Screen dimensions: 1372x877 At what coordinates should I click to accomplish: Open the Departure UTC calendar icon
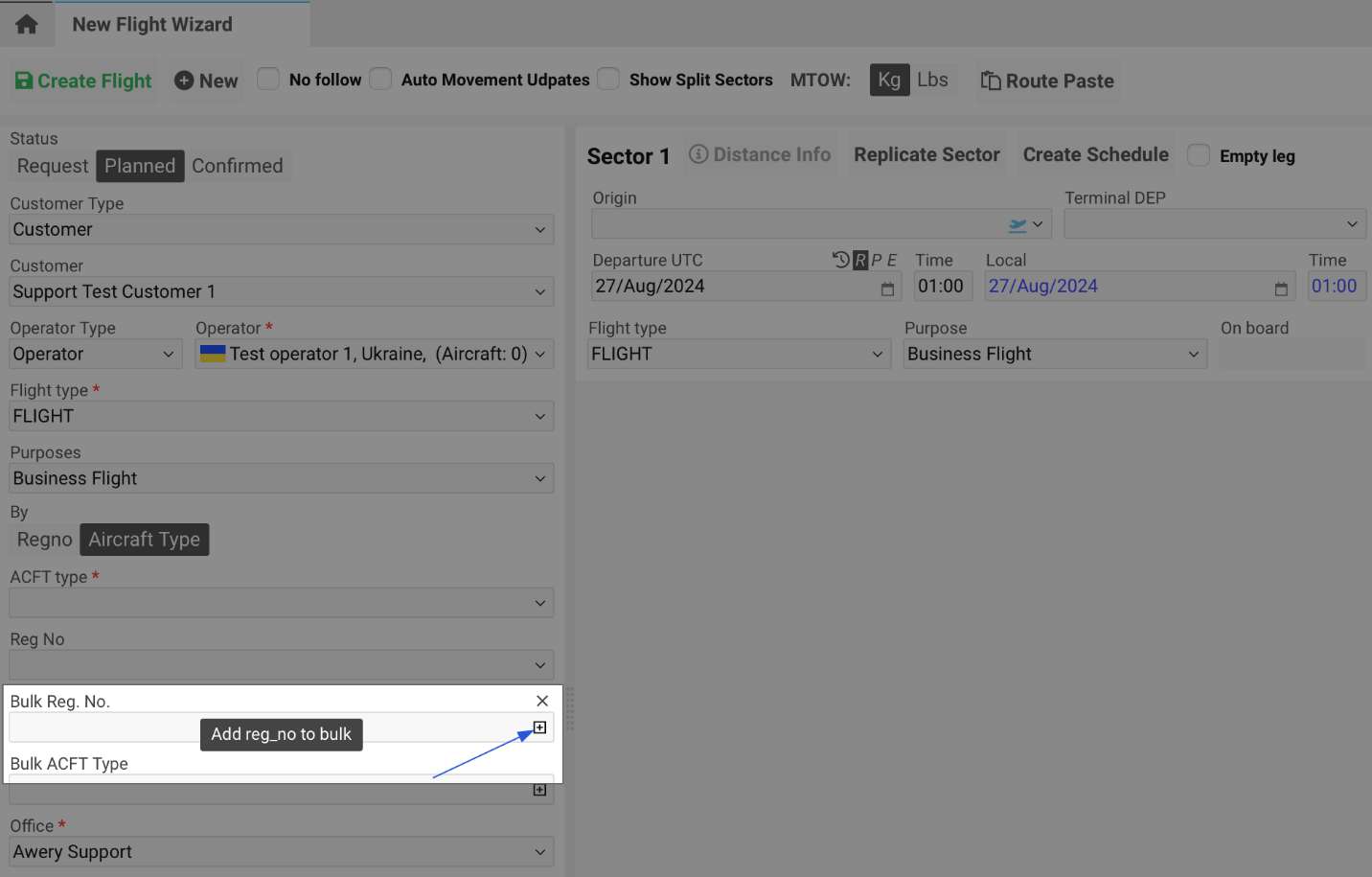pos(886,287)
